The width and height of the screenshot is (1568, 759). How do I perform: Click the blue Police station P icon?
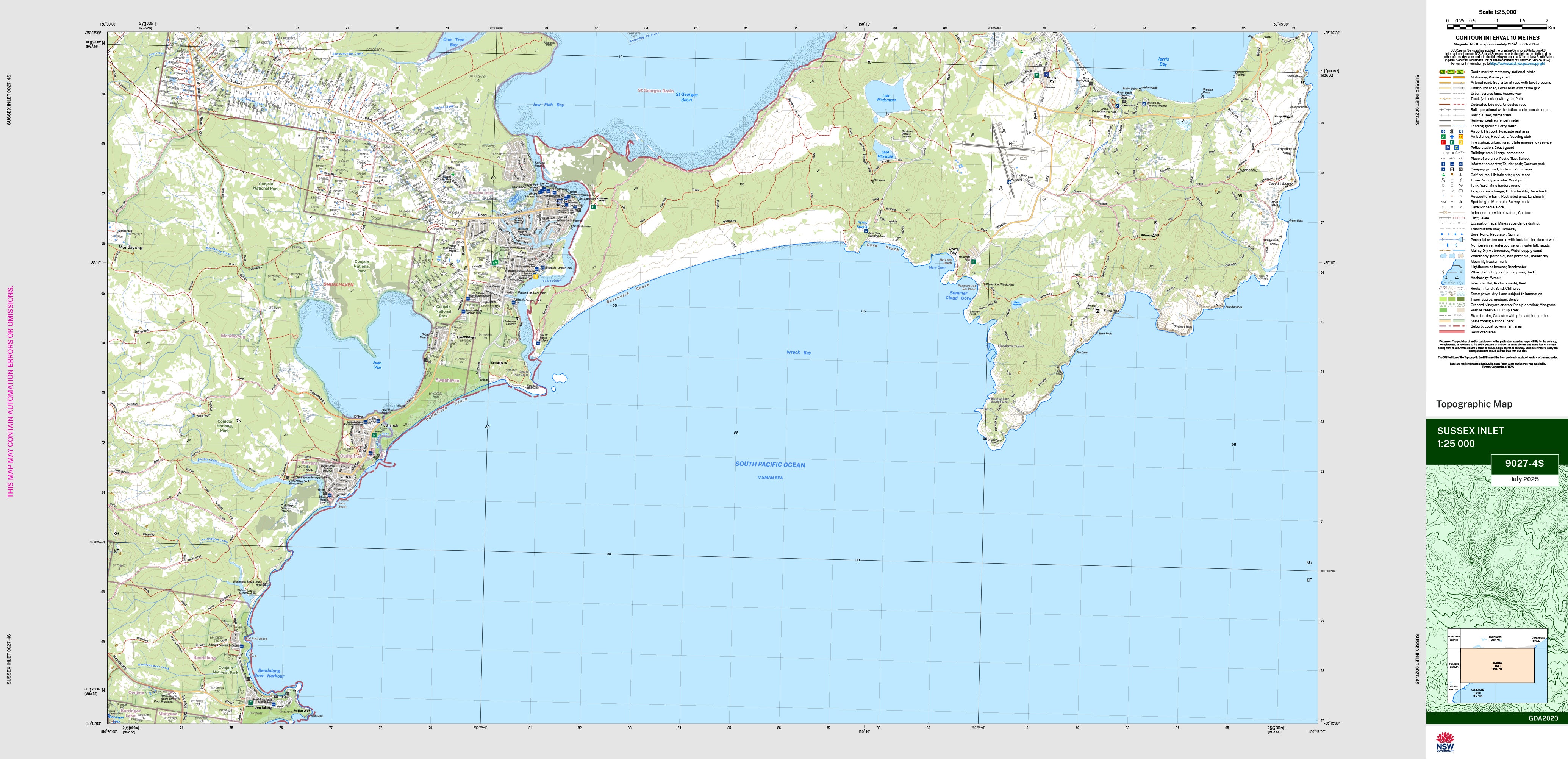tap(1448, 148)
